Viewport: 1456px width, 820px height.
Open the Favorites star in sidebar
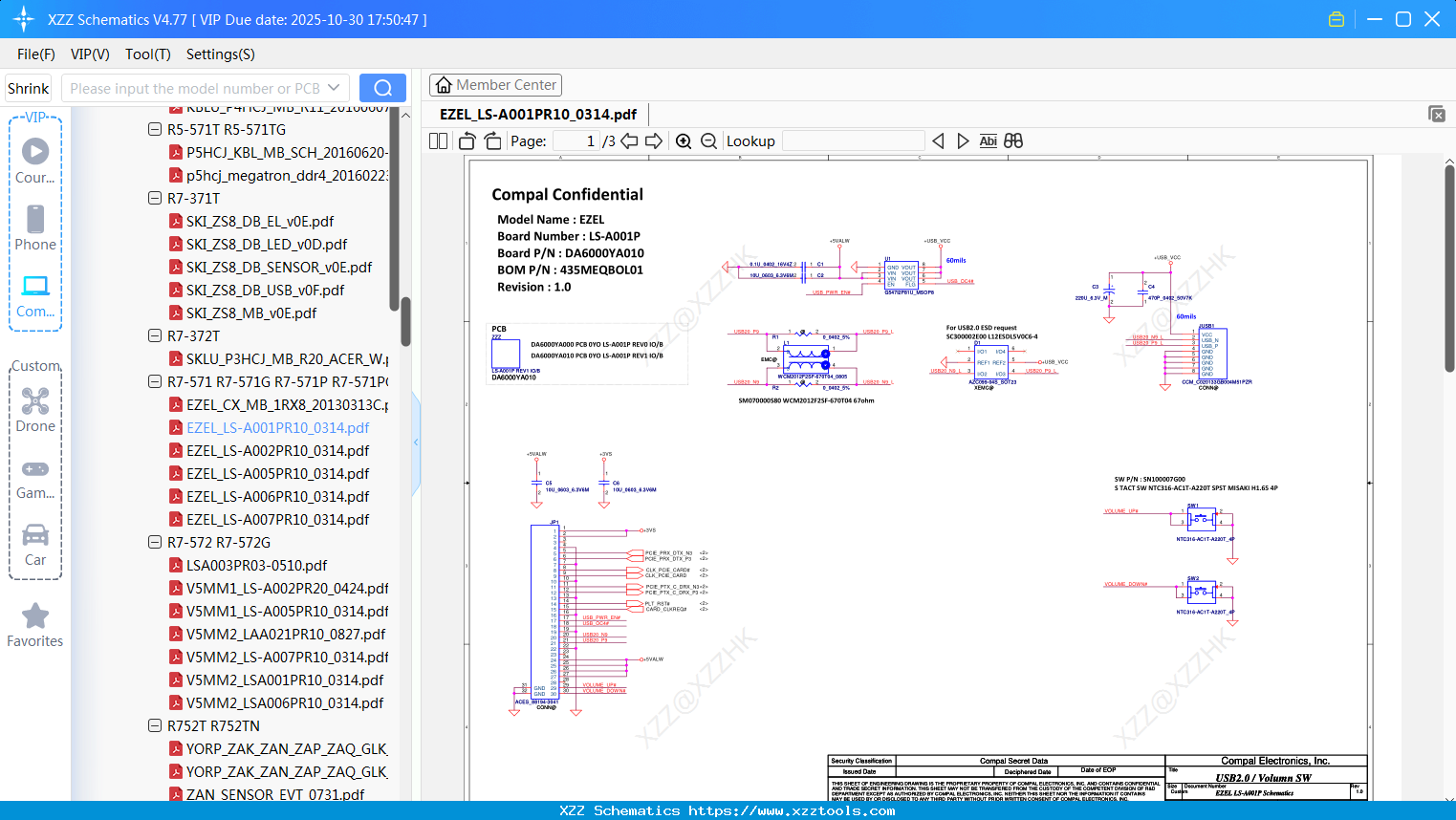[35, 626]
